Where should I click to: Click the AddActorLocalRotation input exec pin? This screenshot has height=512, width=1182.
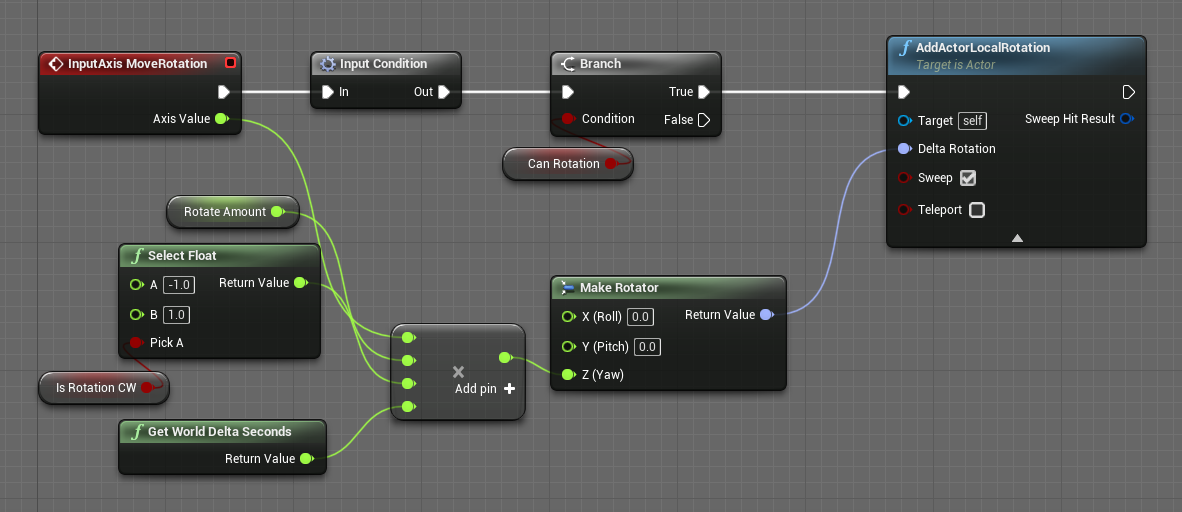904,92
